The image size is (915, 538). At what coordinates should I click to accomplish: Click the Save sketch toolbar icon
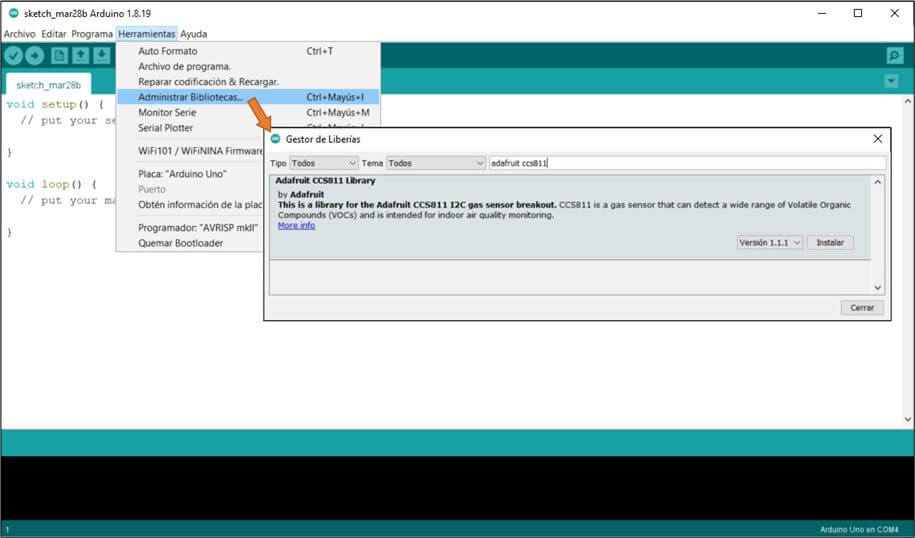(101, 56)
